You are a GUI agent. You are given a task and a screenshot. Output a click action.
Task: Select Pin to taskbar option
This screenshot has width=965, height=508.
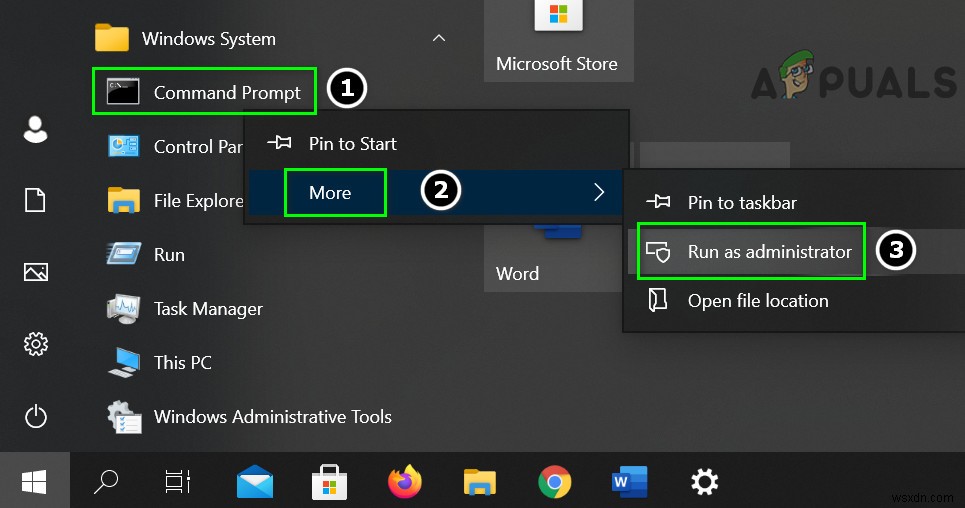(741, 203)
